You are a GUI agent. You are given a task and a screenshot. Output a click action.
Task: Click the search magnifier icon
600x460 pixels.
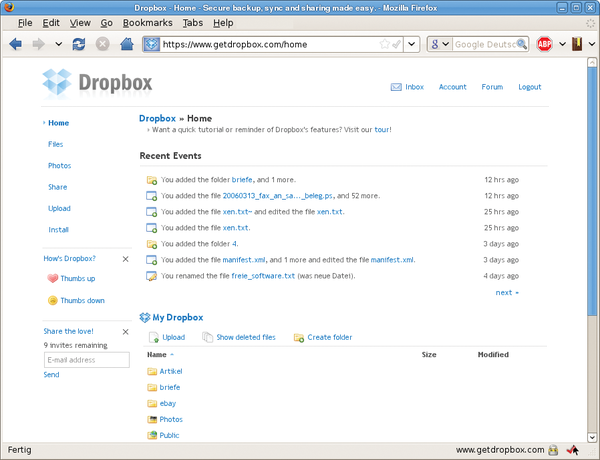tap(522, 44)
